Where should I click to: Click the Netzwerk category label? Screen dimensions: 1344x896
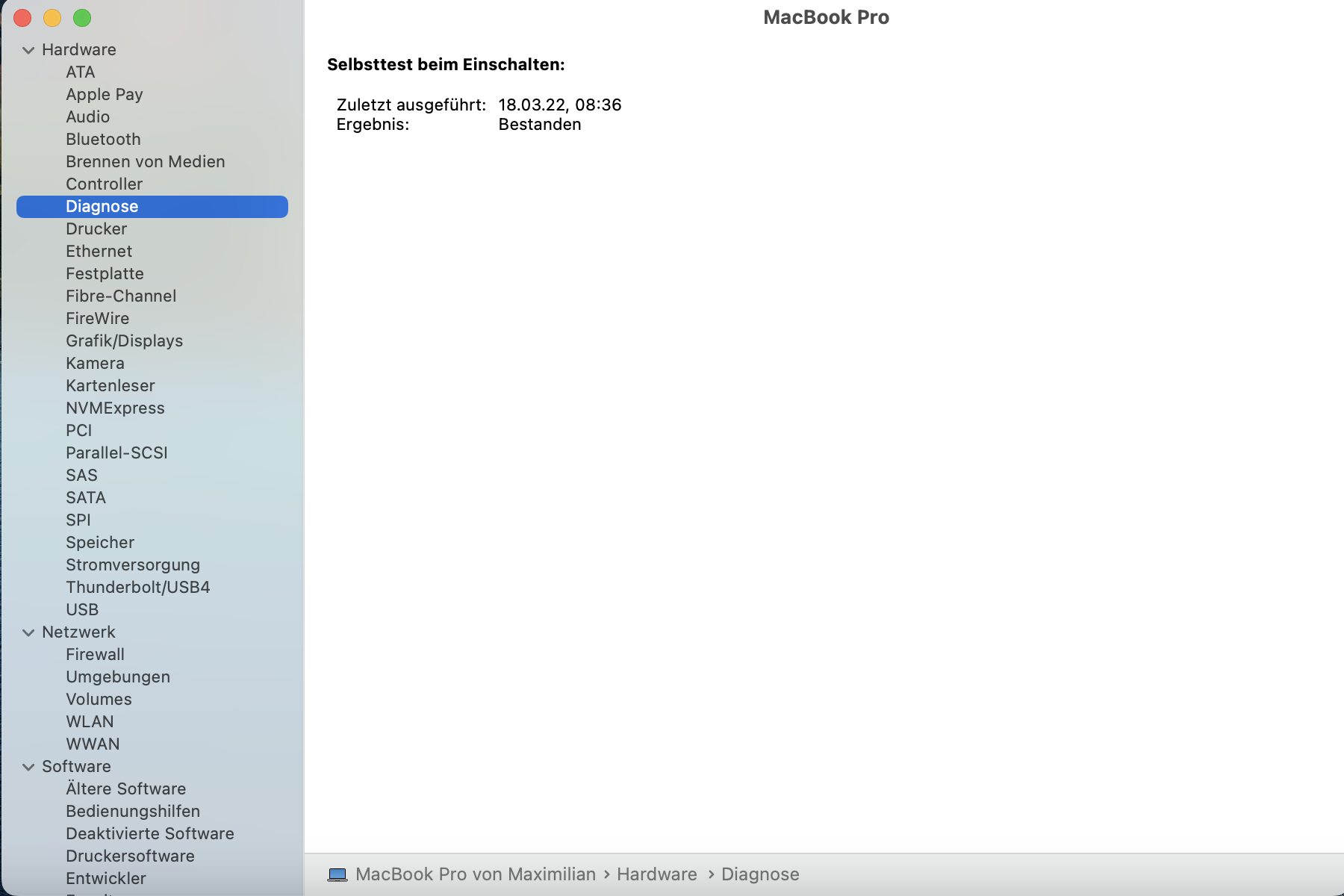(78, 632)
